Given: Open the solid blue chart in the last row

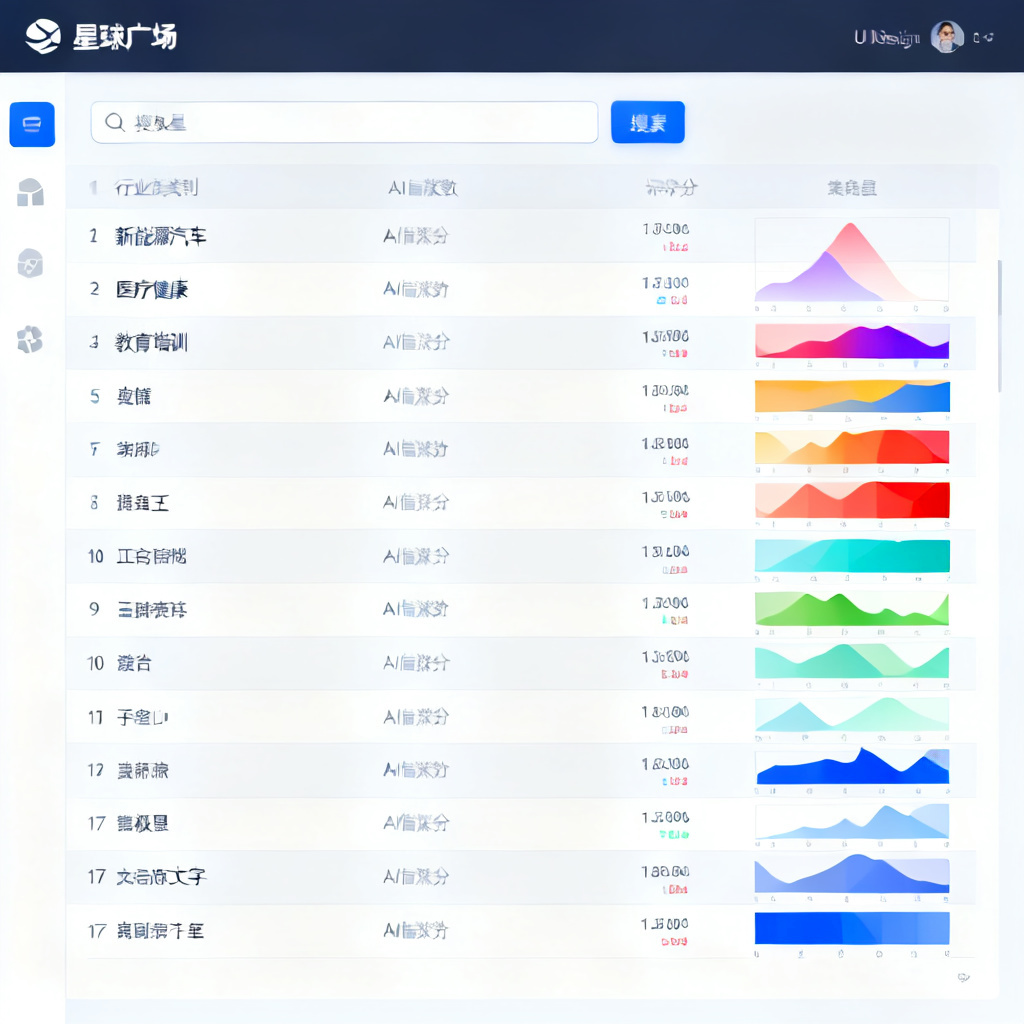Looking at the screenshot, I should pos(852,928).
